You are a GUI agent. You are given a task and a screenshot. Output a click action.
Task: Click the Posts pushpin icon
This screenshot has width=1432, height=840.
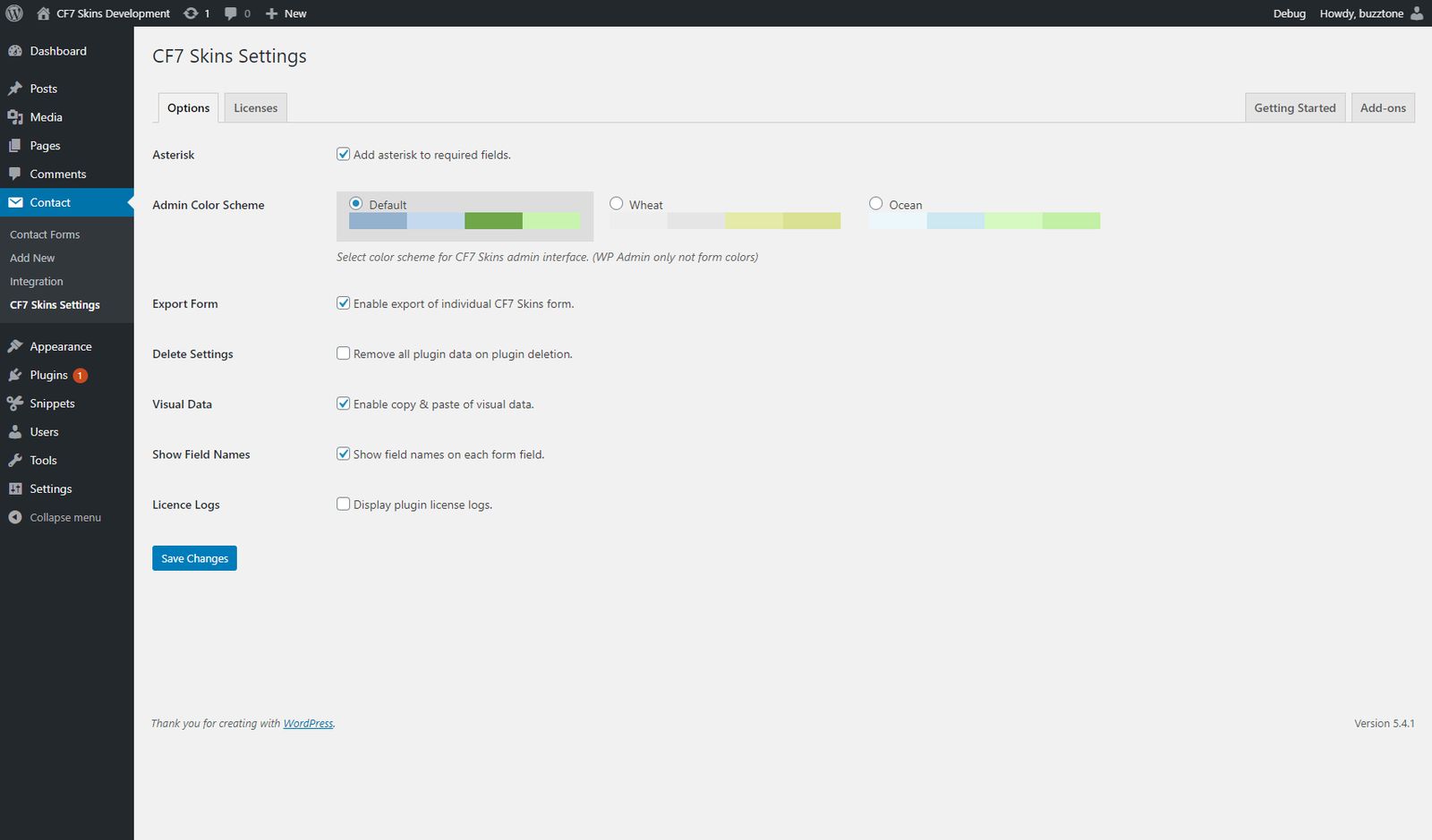point(15,89)
